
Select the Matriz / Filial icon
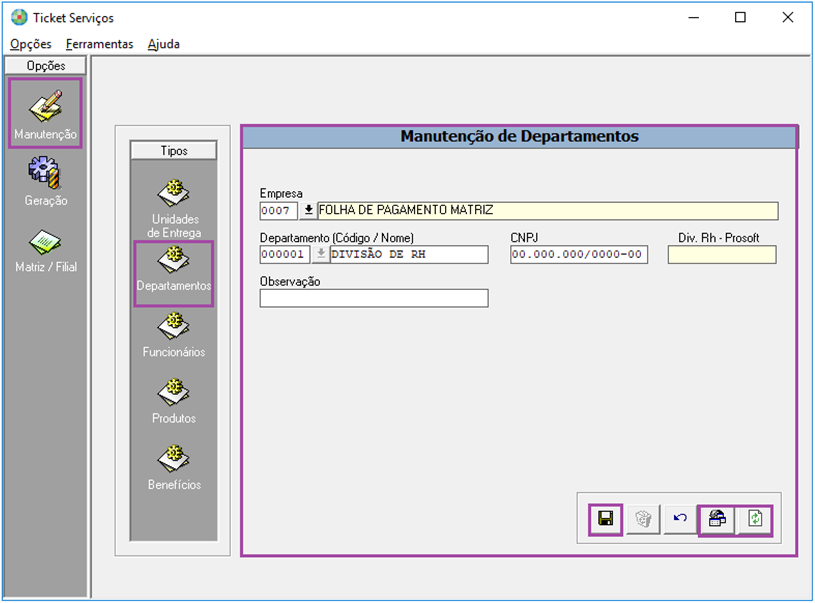click(x=45, y=243)
